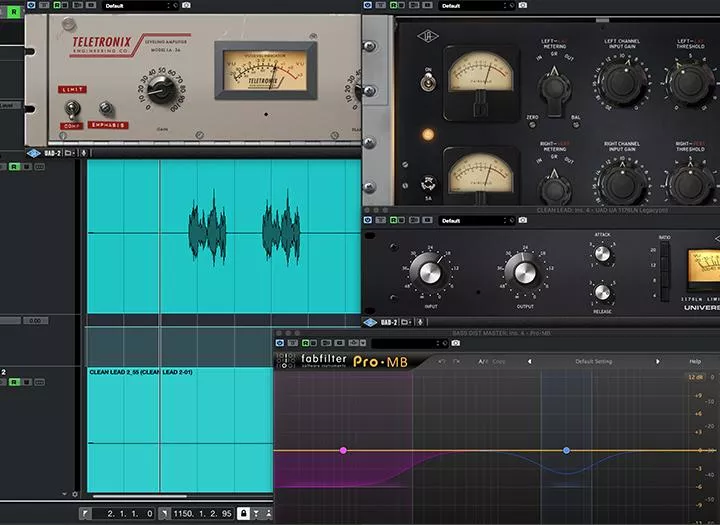Take snapshot with Teletronix plugin camera icon

186,5
